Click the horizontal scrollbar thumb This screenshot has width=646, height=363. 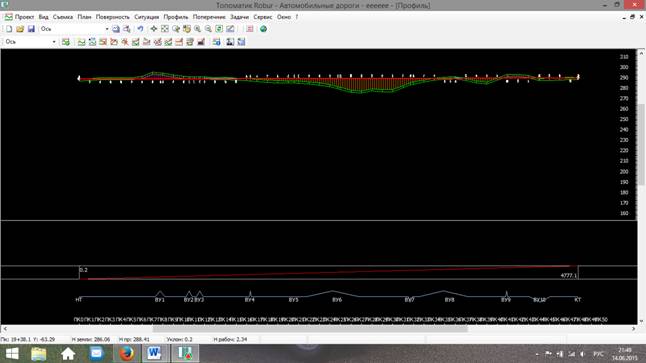point(310,329)
